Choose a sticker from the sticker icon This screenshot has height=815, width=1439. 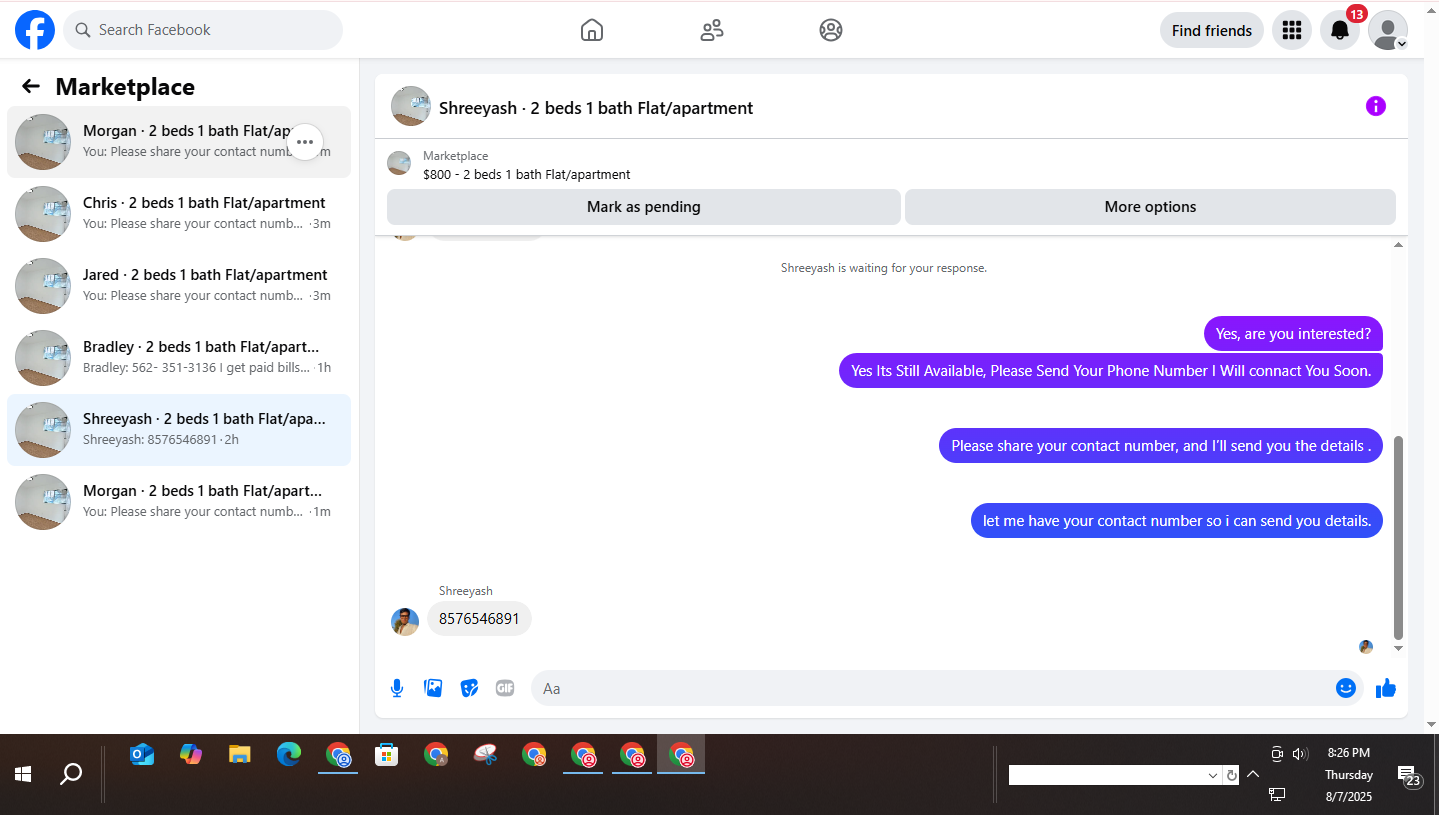pos(469,688)
